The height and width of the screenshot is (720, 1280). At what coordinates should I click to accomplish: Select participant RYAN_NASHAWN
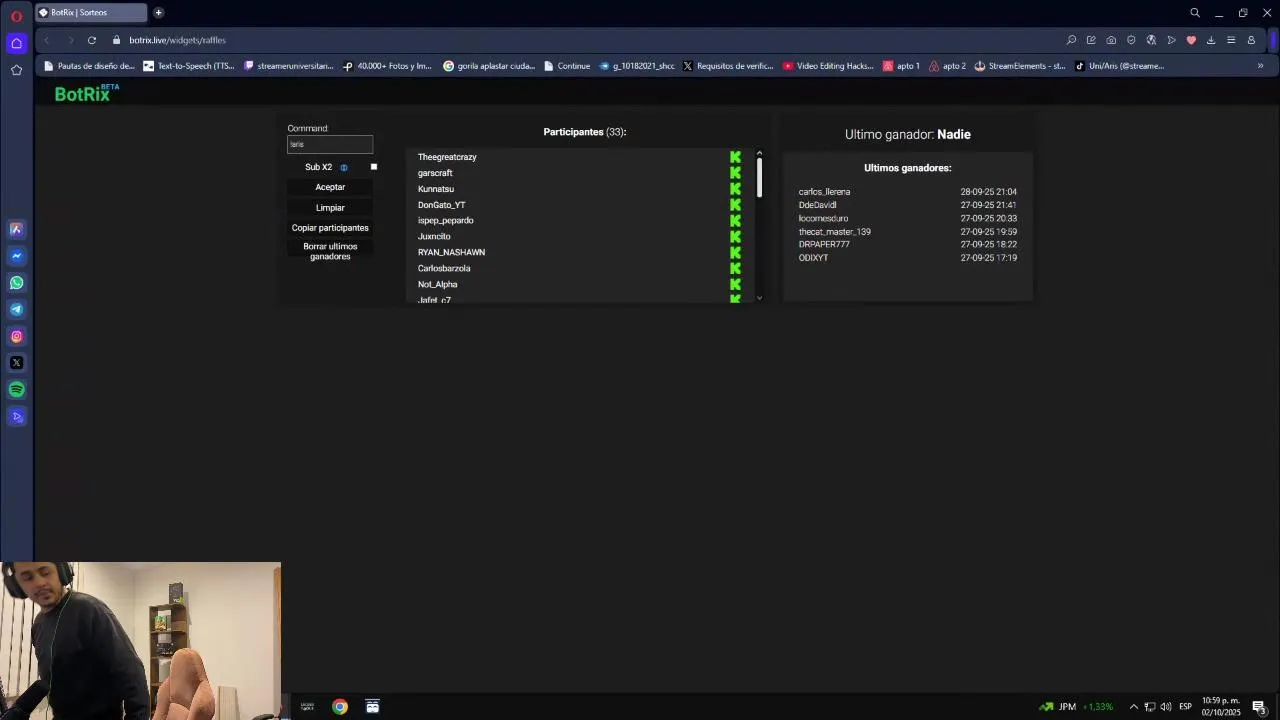pyautogui.click(x=451, y=252)
